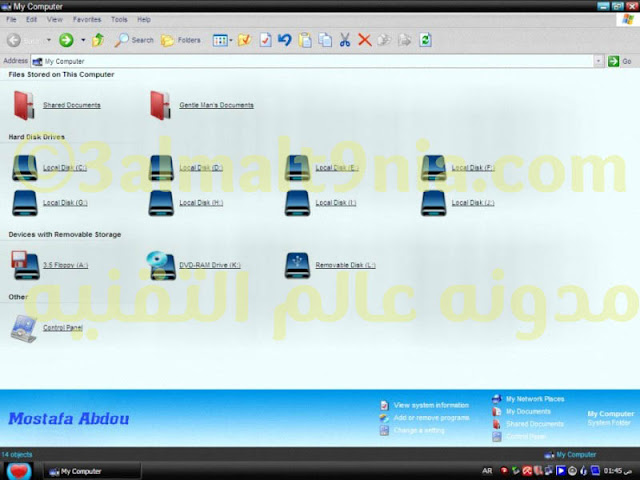
Task: Toggle the Folders pane
Action: coord(180,40)
